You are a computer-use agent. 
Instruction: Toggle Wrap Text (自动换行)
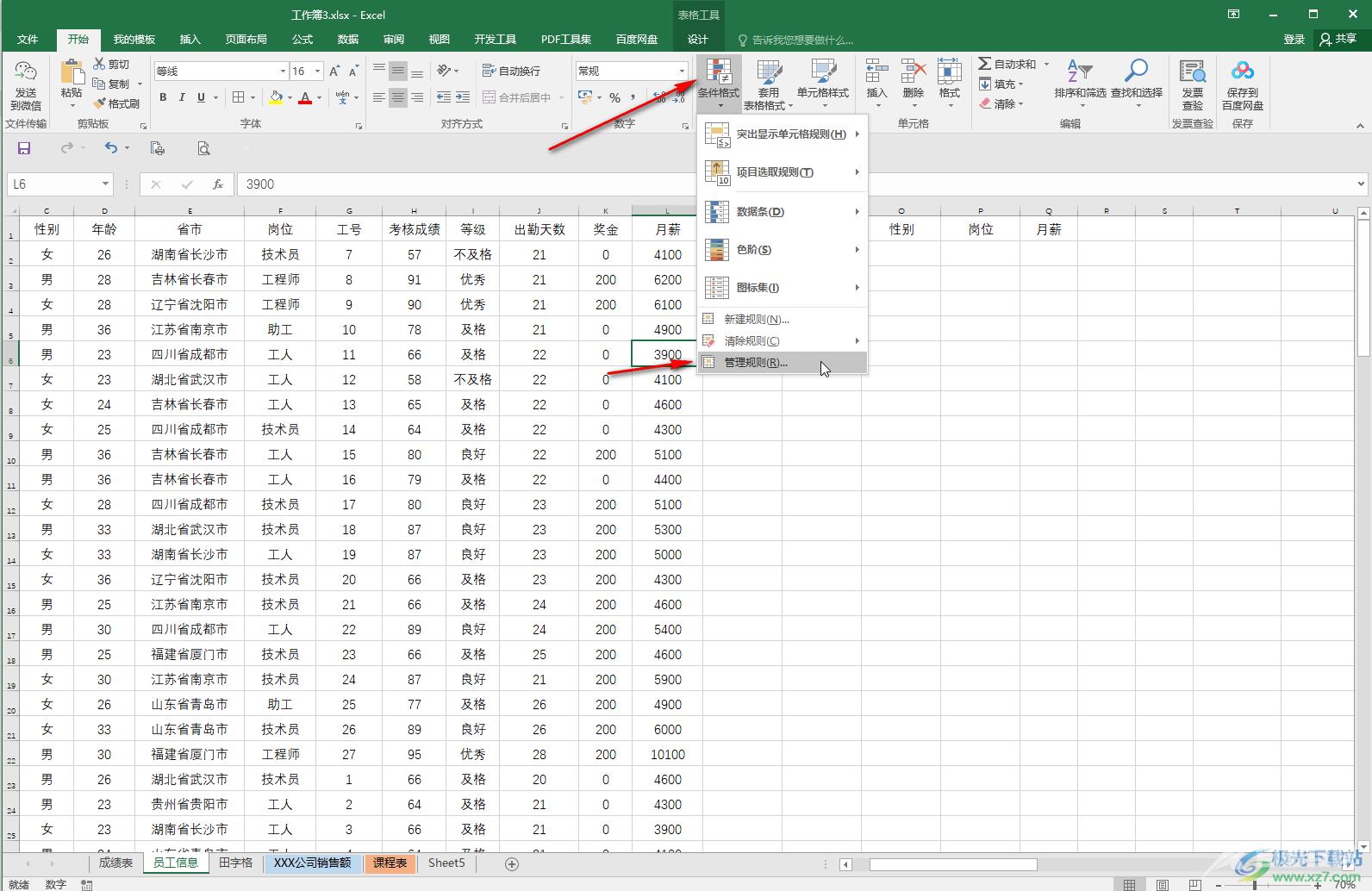(511, 71)
